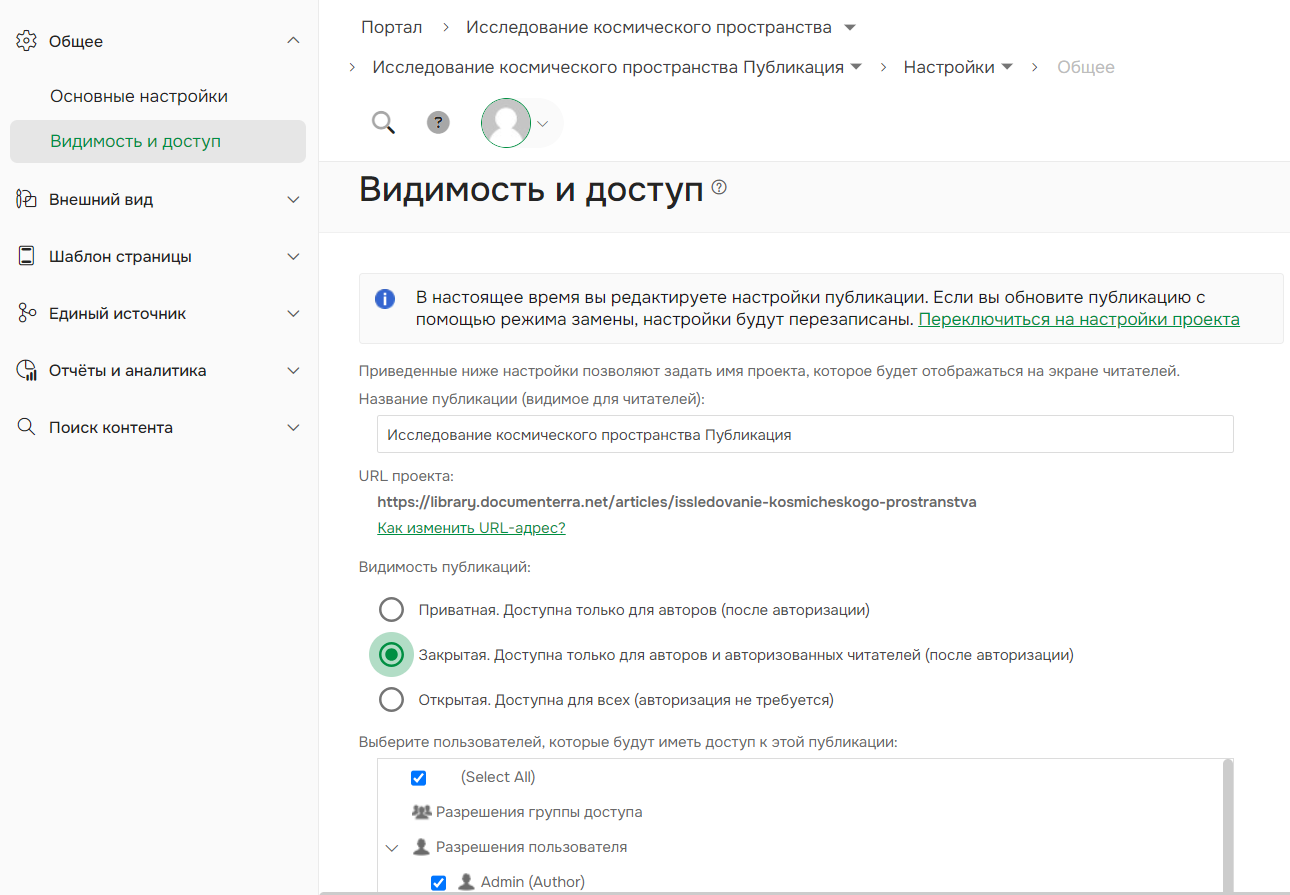Open Основные настройки in the sidebar
Screen dimensions: 1290x895
[138, 95]
